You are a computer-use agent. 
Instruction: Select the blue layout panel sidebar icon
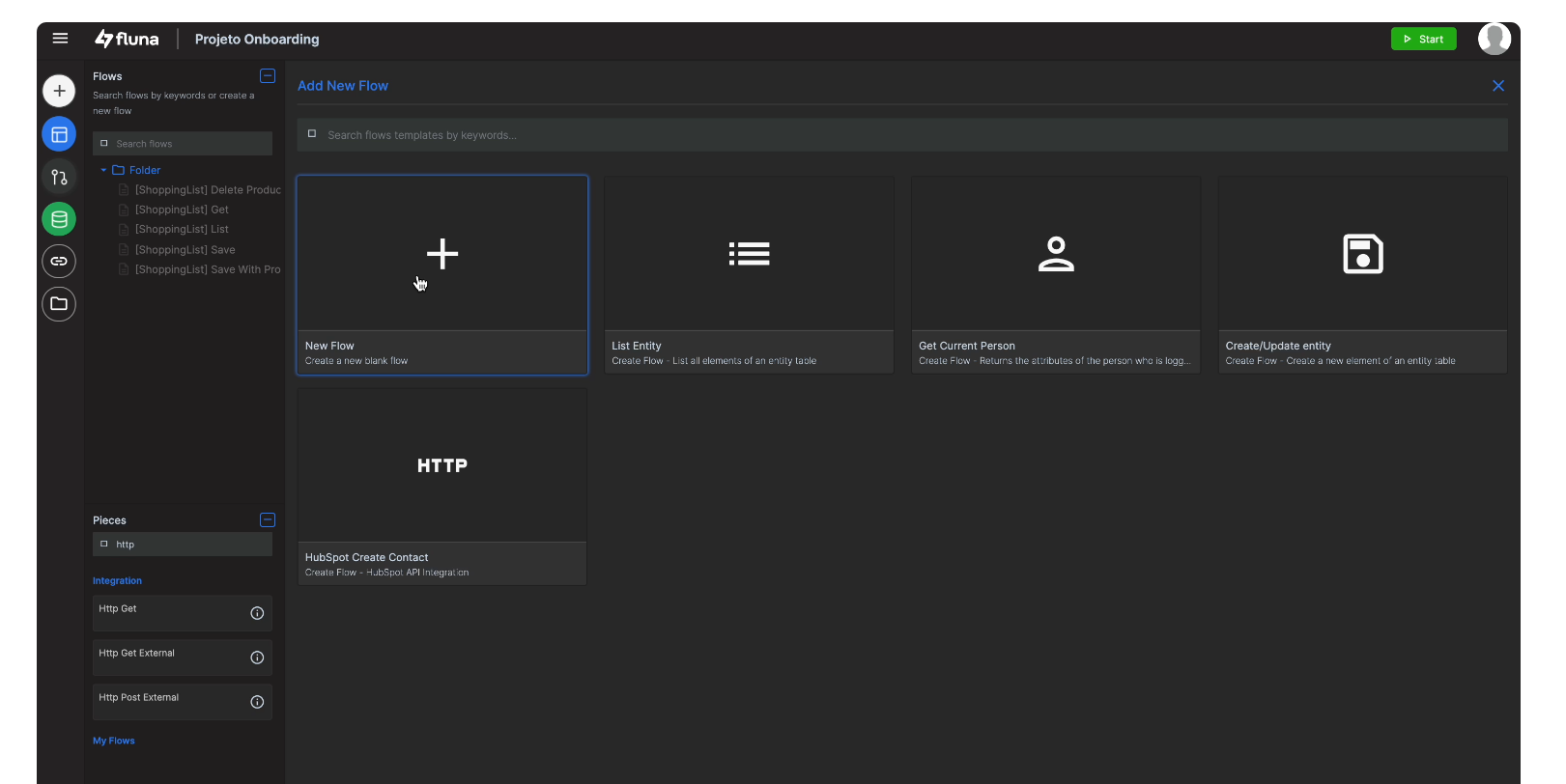pos(59,134)
